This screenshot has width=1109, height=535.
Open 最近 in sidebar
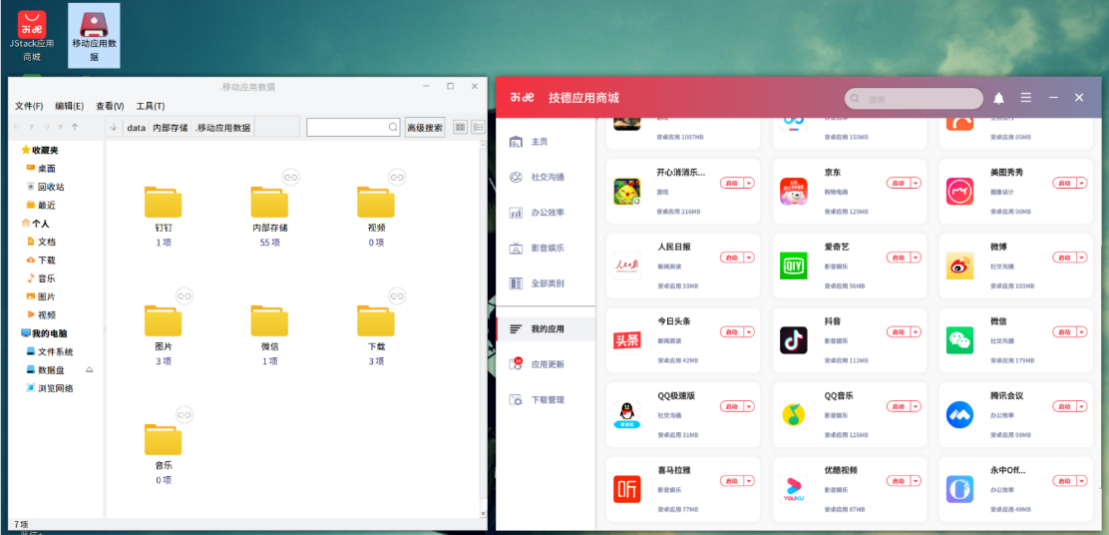pos(41,205)
